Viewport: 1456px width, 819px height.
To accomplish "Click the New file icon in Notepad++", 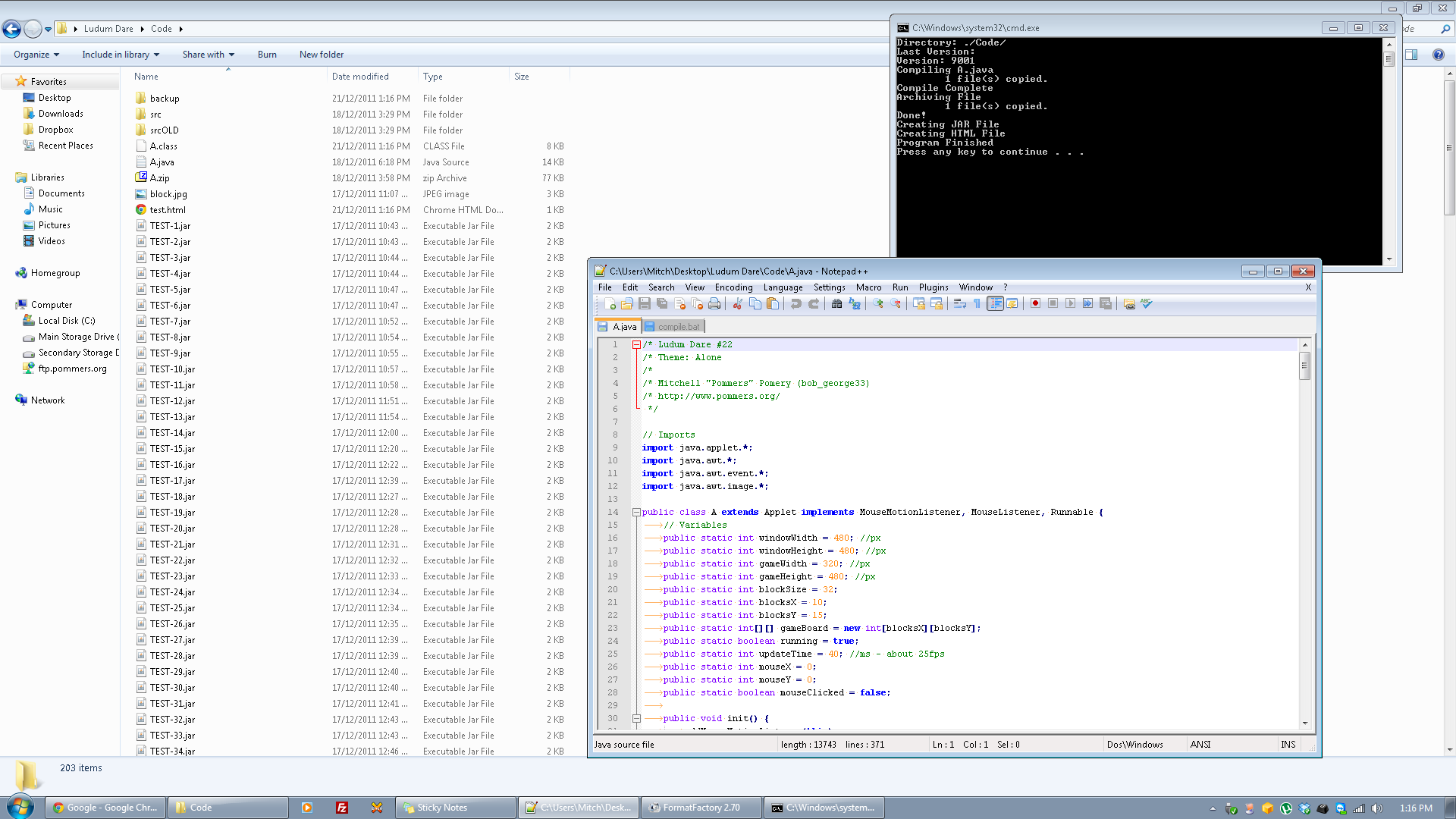I will coord(610,303).
